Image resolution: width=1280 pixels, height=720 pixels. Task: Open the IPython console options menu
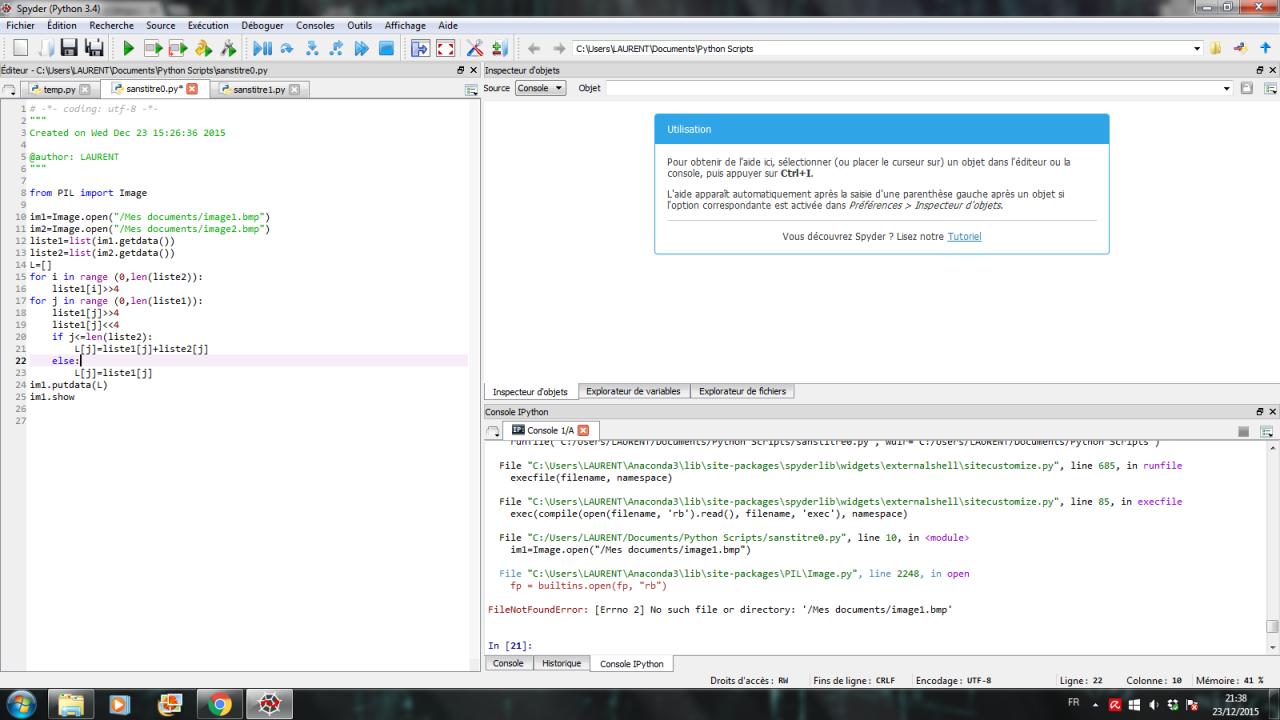(1267, 431)
